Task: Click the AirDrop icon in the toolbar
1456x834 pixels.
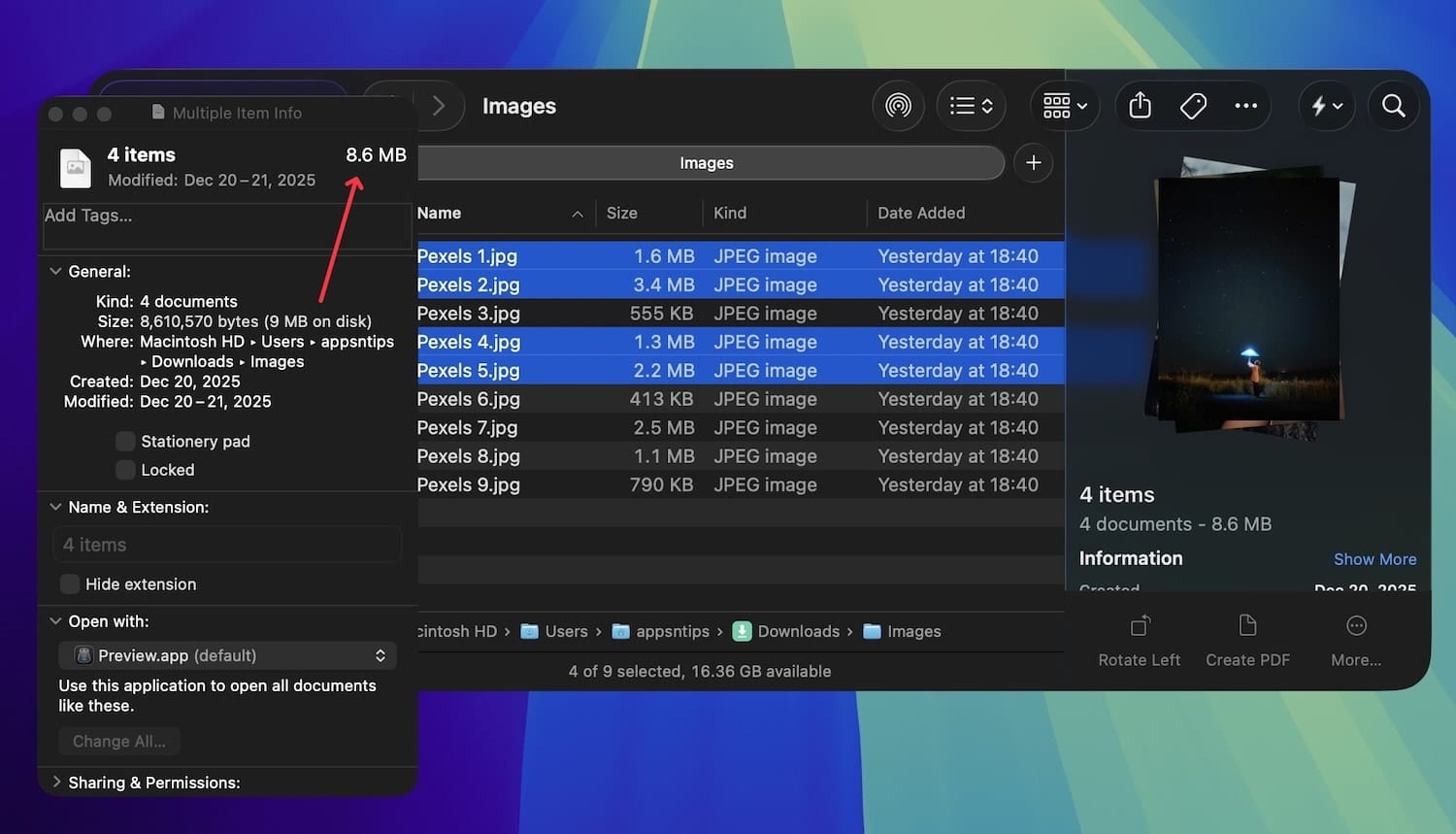Action: [x=898, y=106]
